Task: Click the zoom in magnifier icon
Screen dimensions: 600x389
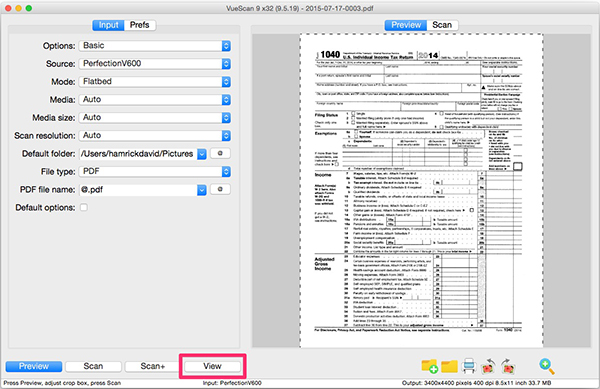Action: point(547,366)
